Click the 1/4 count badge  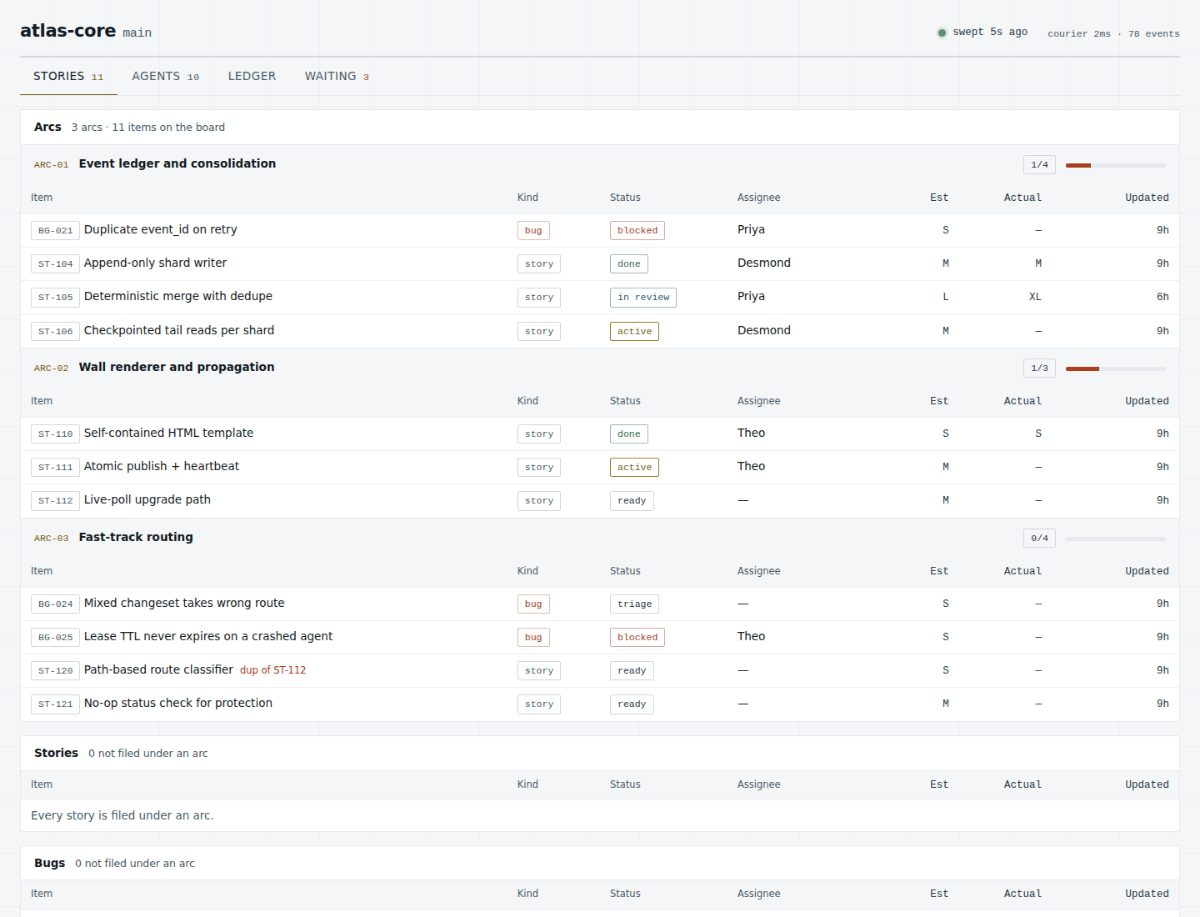point(1039,165)
